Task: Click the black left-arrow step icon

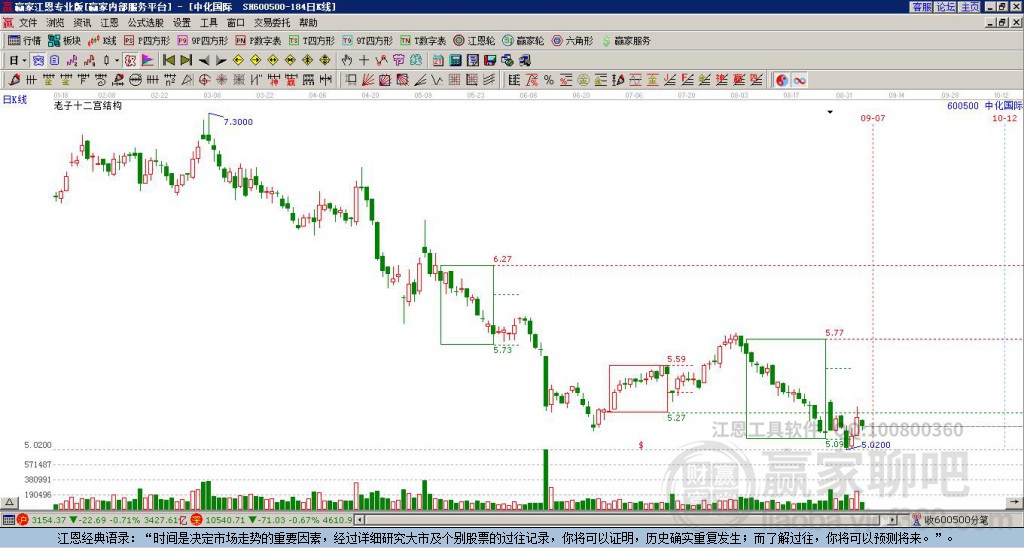Action: [204, 60]
